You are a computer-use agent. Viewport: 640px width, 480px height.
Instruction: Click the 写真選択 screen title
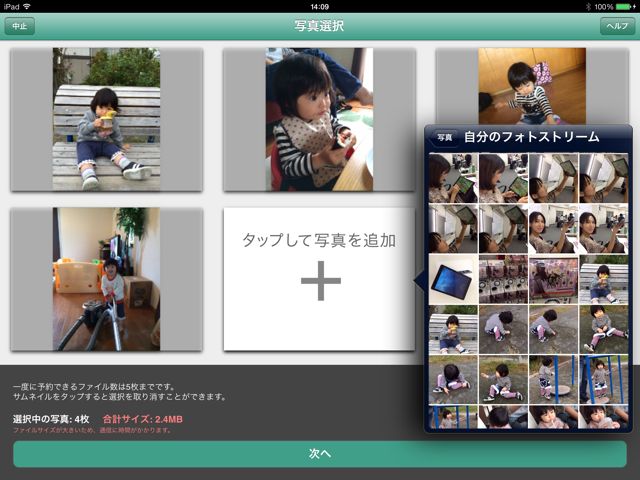pyautogui.click(x=319, y=26)
